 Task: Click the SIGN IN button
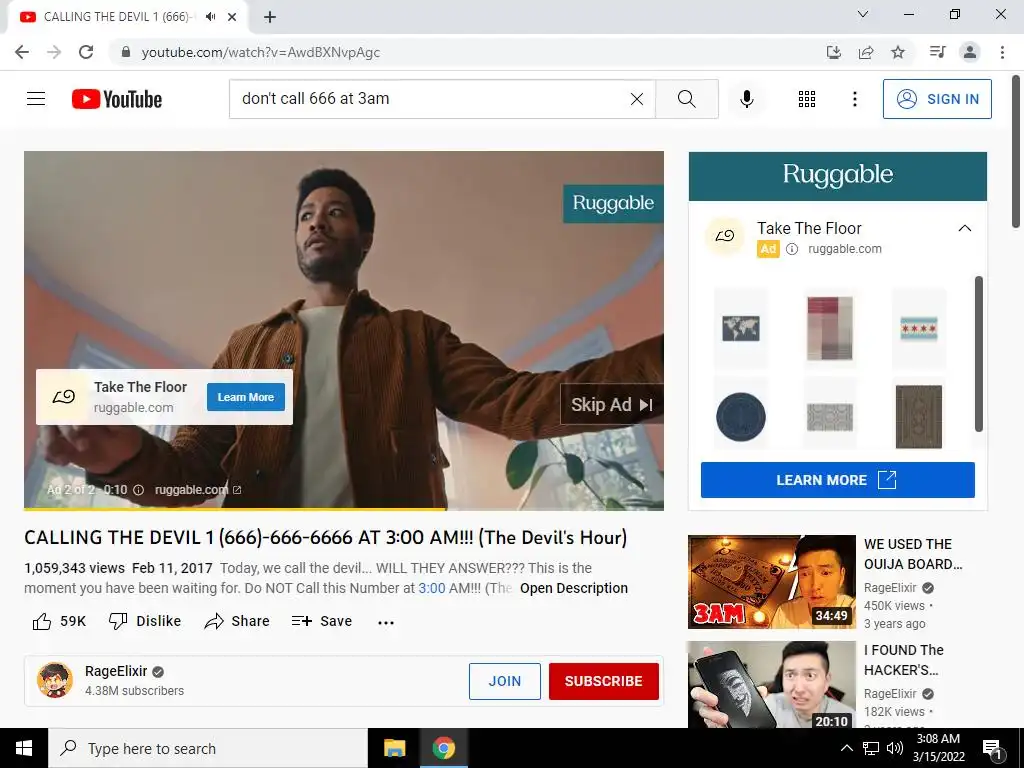(937, 99)
